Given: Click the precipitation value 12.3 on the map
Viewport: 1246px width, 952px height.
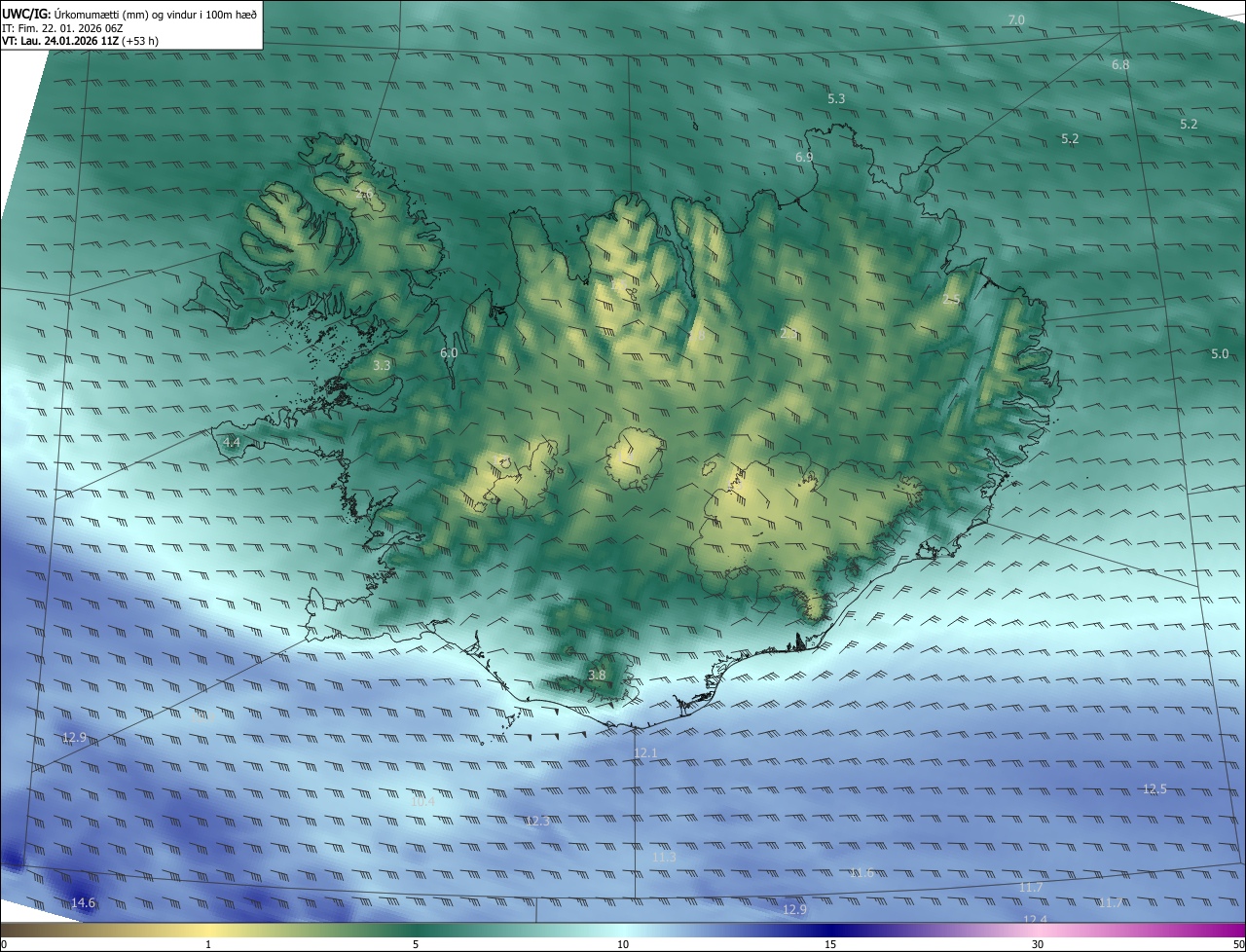Looking at the screenshot, I should [x=537, y=822].
